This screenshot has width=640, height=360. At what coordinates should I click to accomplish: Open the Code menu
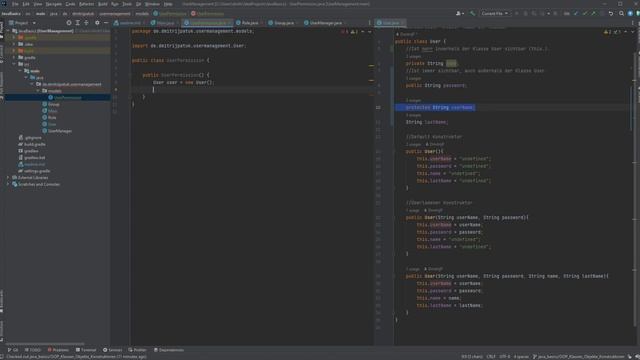tap(70, 4)
